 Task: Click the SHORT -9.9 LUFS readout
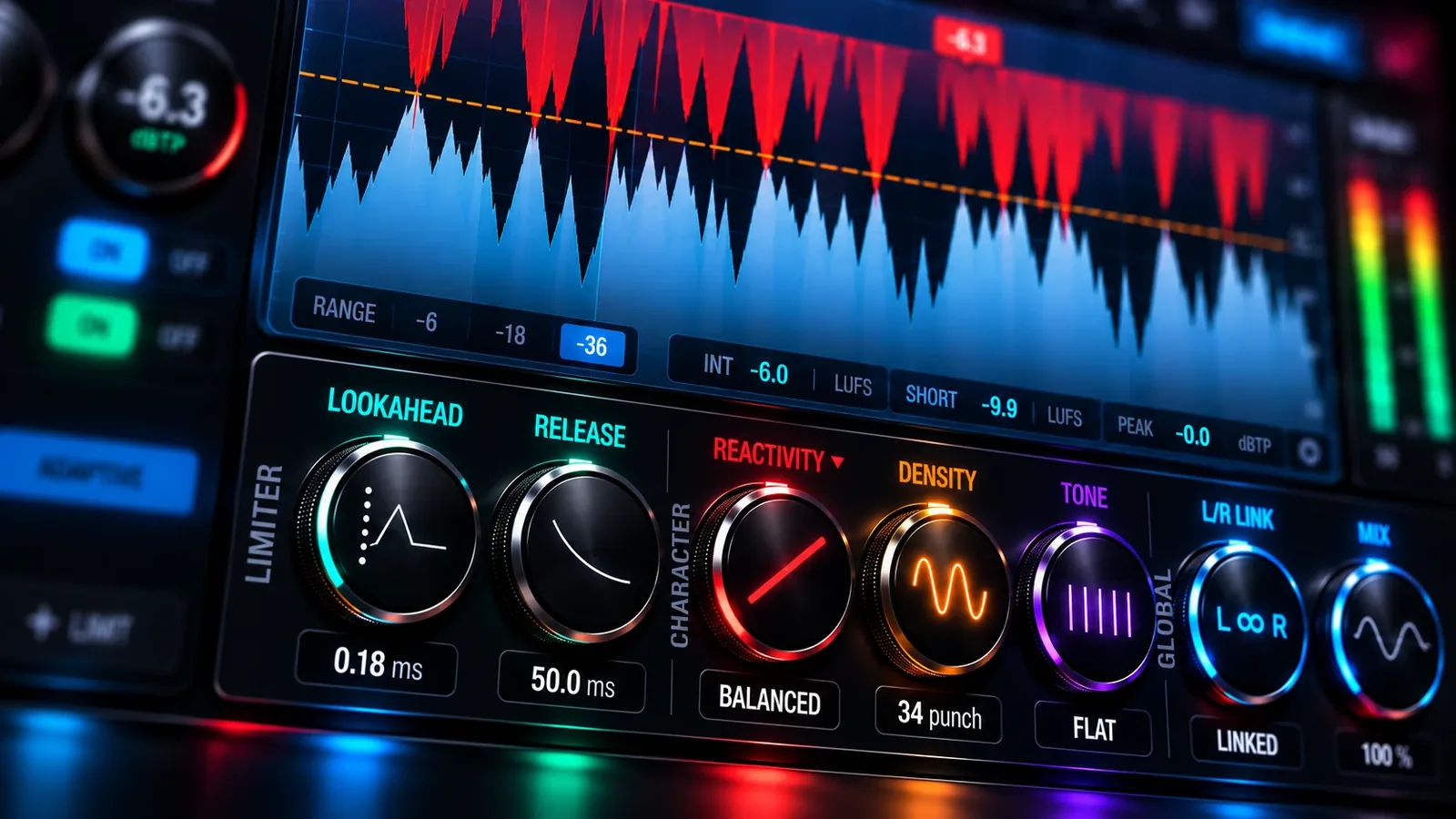[994, 404]
